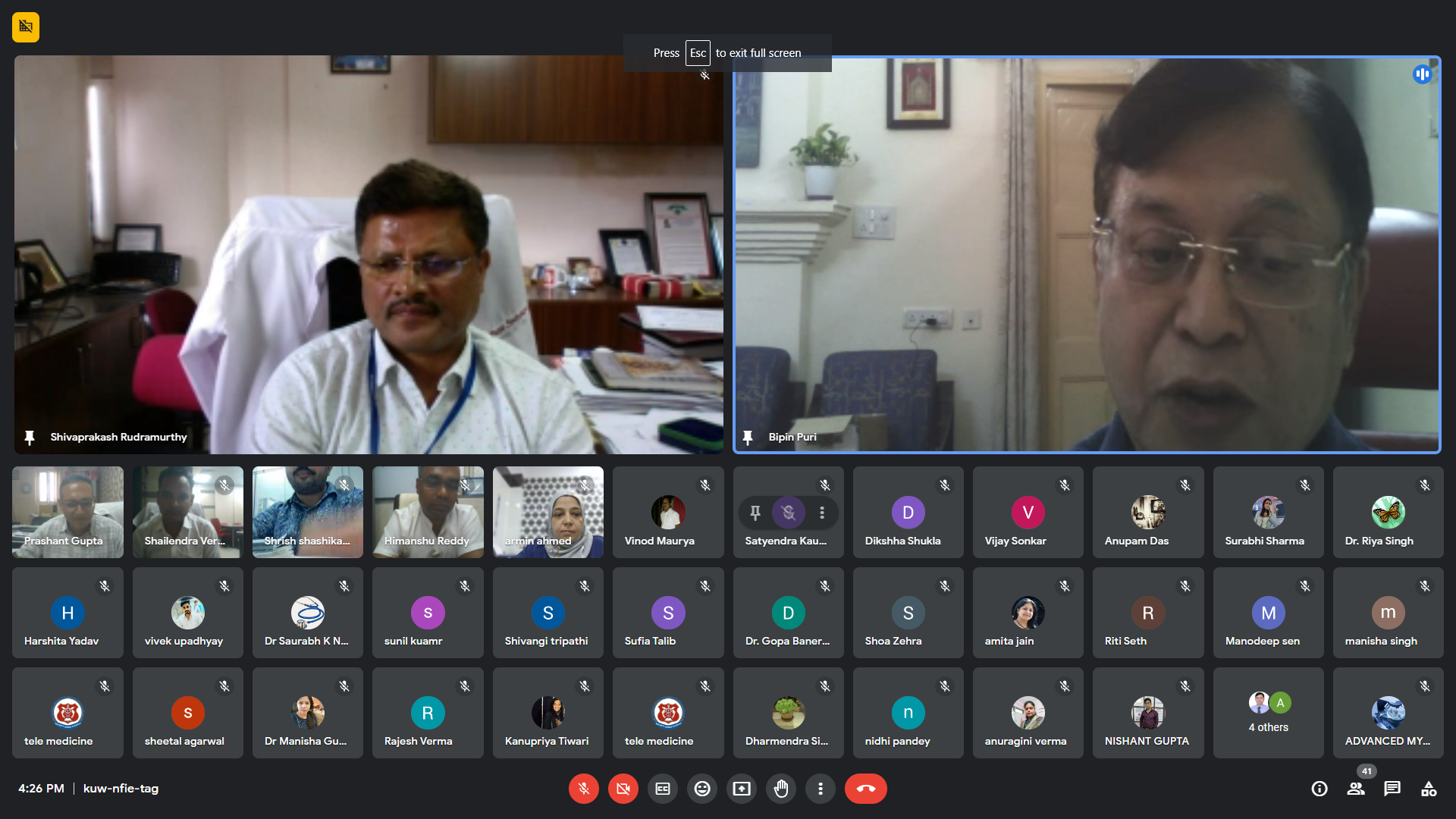This screenshot has height=819, width=1456.
Task: Open meeting details info icon
Action: pos(1319,789)
